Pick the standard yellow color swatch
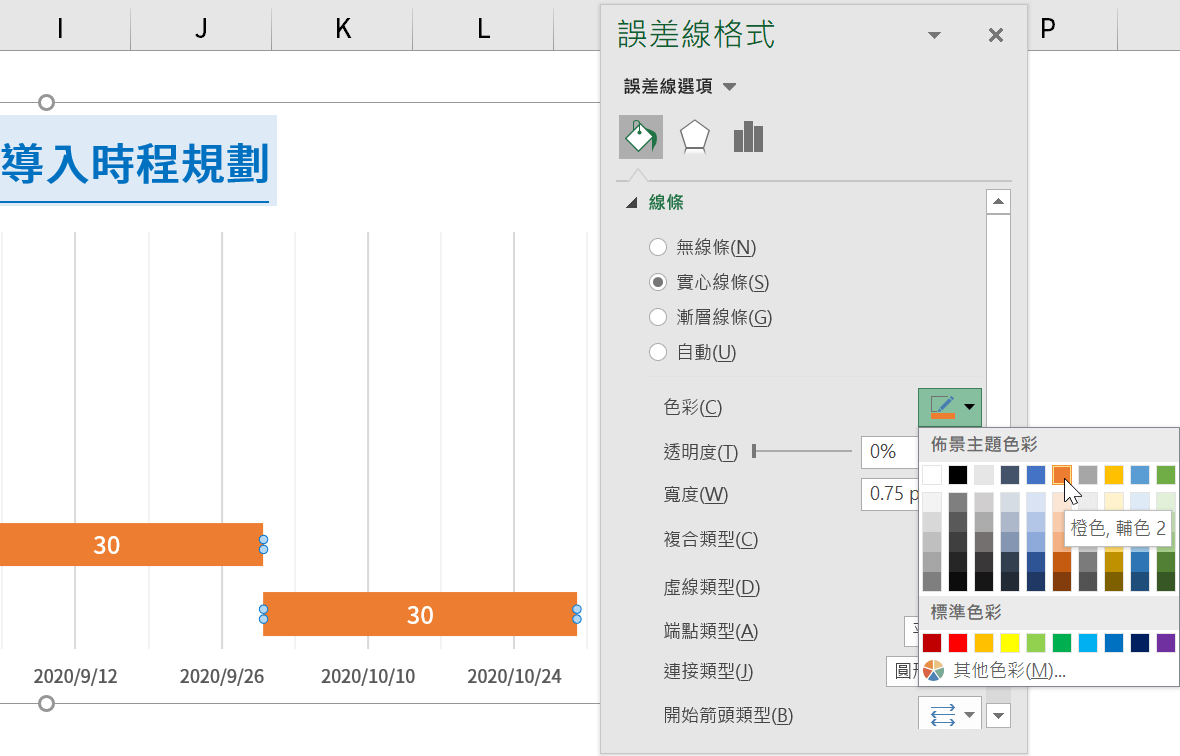 1010,643
